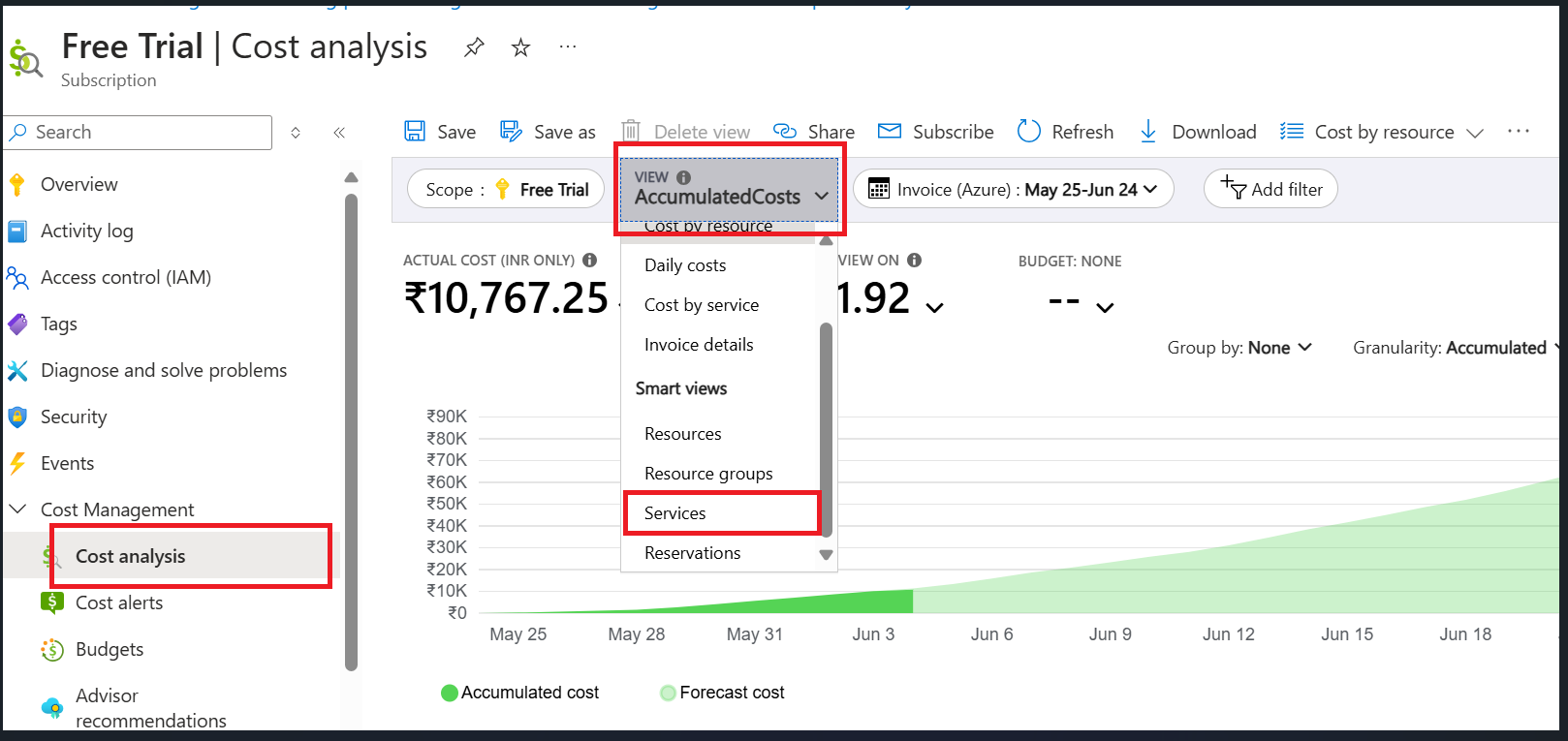Image resolution: width=1568 pixels, height=741 pixels.
Task: Open the AccumulatedCosts view dropdown
Action: 729,189
